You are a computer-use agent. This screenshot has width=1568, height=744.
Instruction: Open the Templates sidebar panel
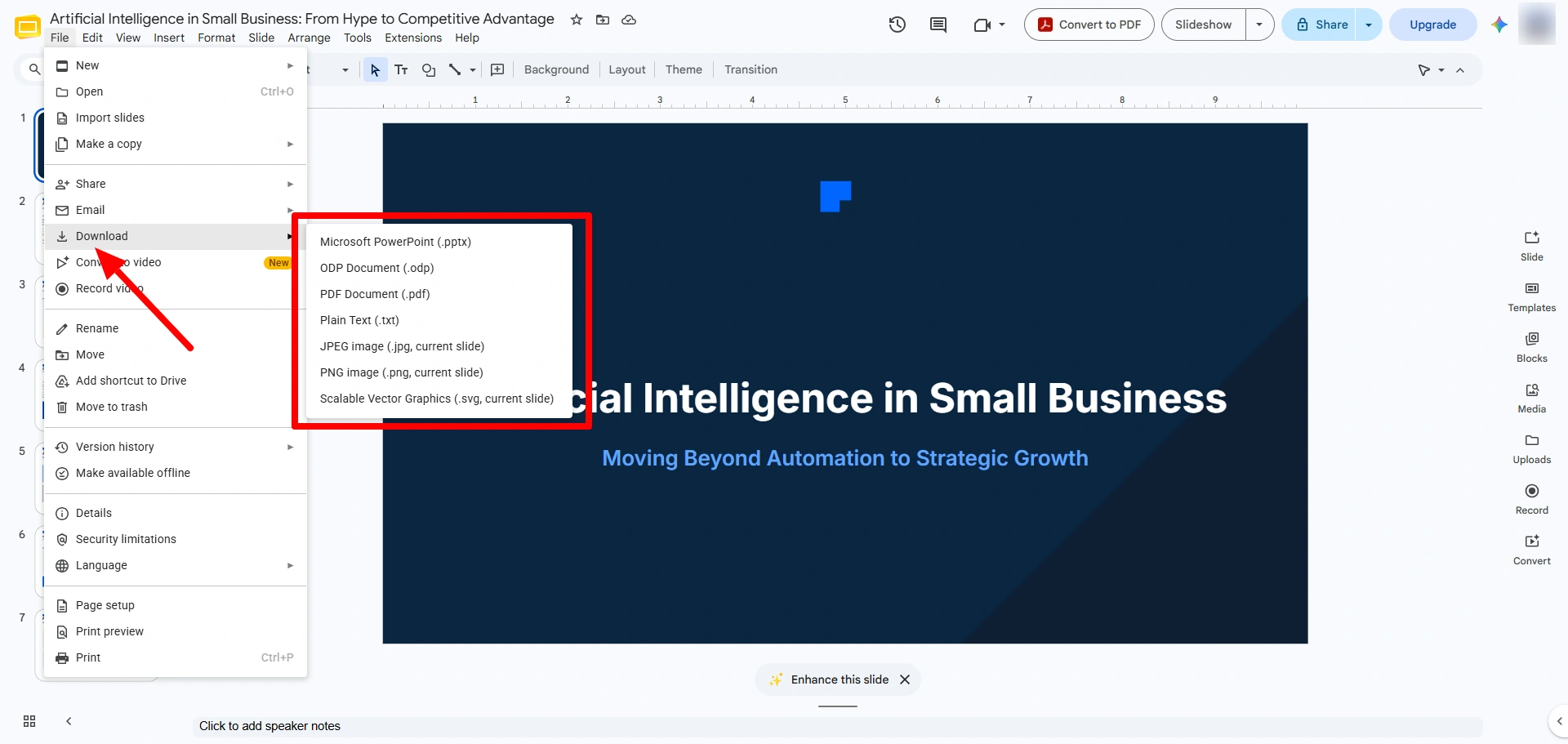[1532, 296]
